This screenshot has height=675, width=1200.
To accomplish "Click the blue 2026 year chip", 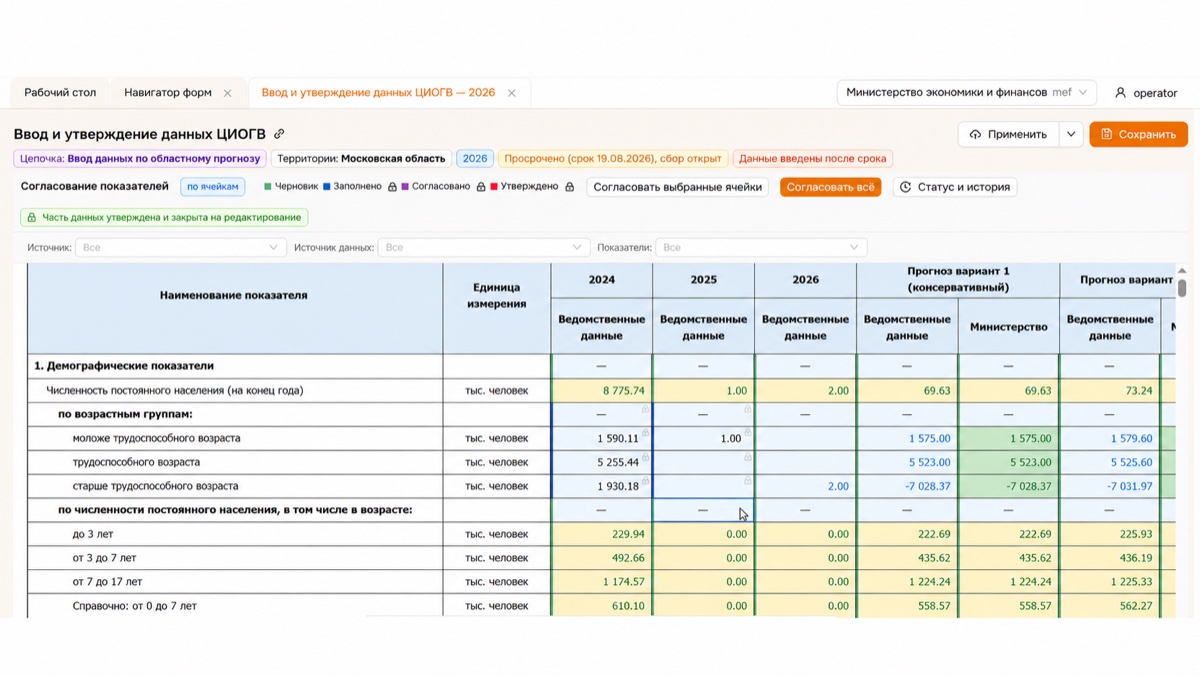I will 475,158.
